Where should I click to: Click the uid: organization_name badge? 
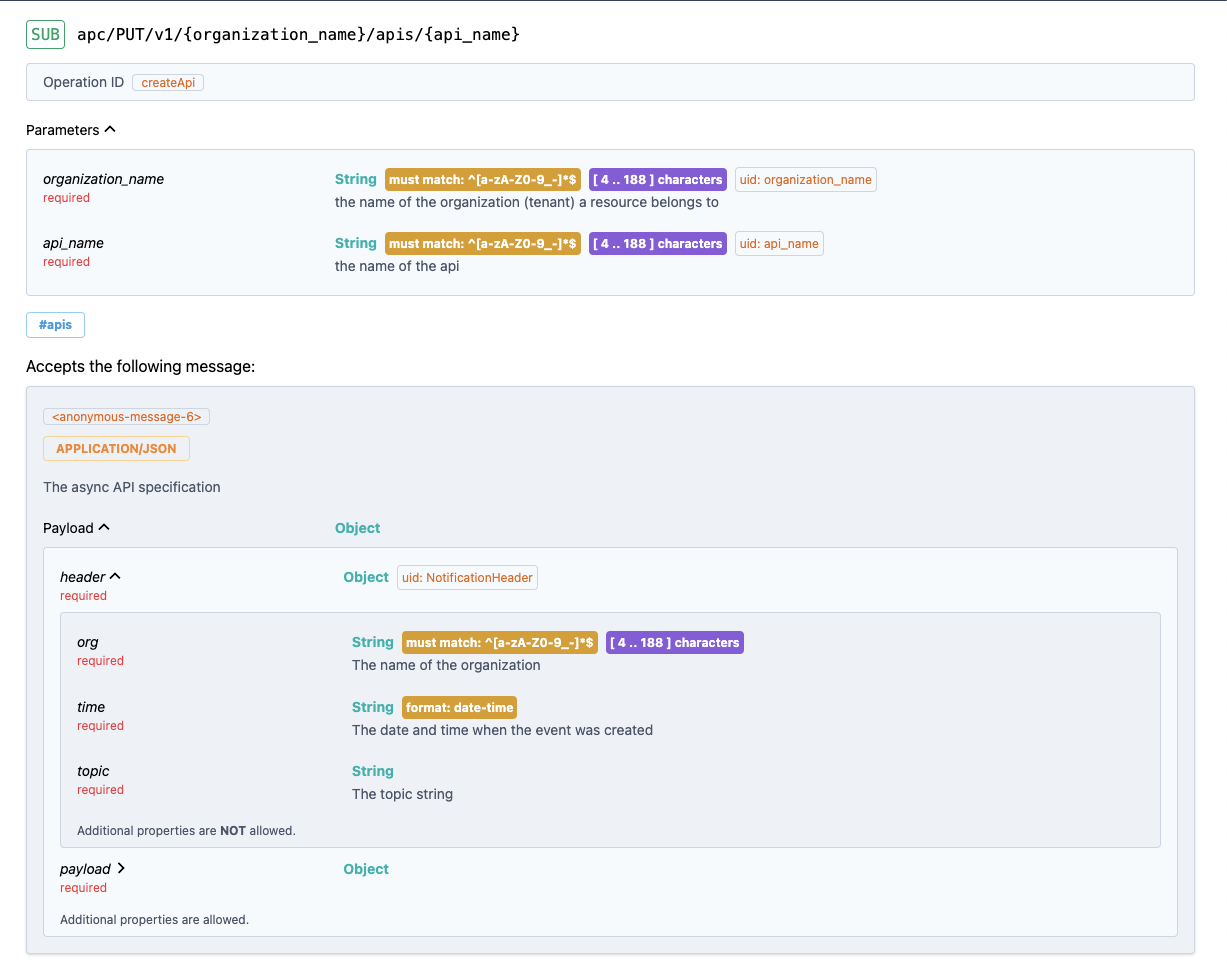805,180
